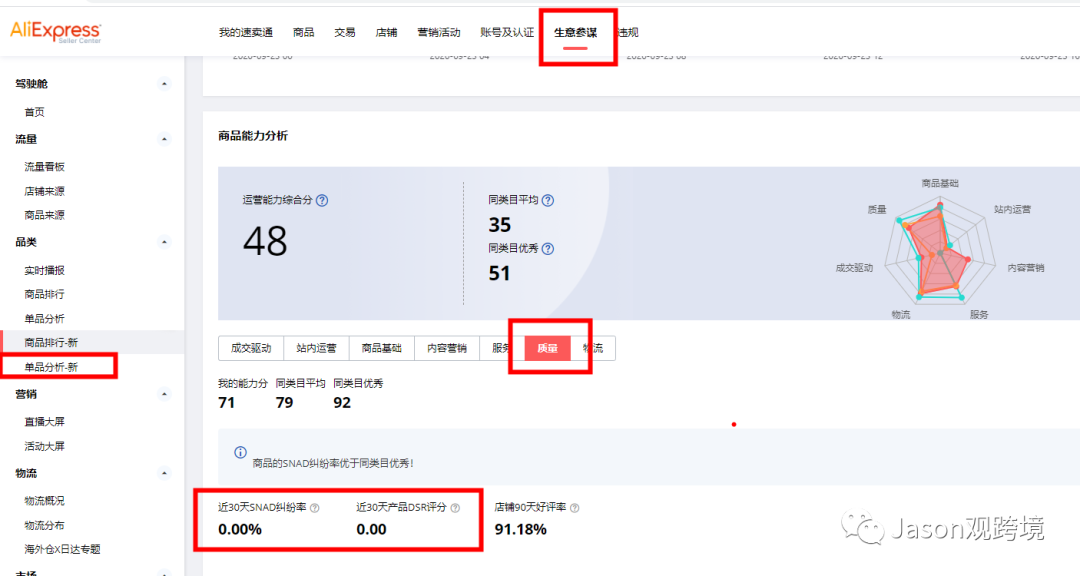Click info icon in SNAD notice banner
Image resolution: width=1080 pixels, height=576 pixels.
(x=240, y=453)
